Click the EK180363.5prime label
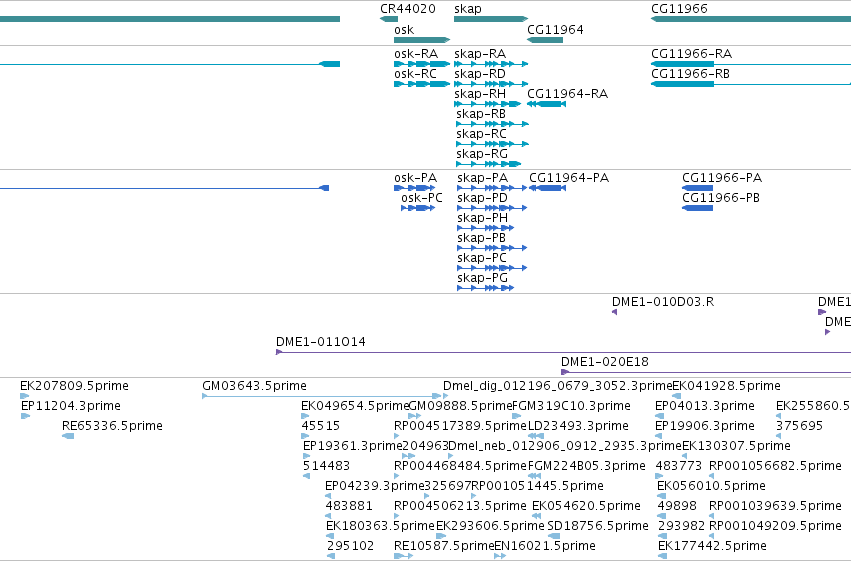Screen dimensions: 851x561 (x=380, y=526)
